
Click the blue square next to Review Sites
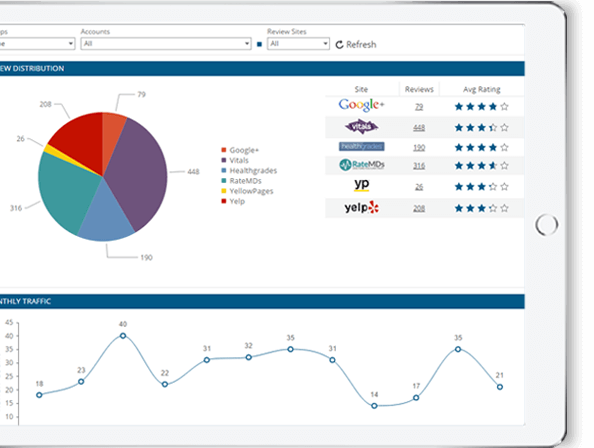pos(259,44)
